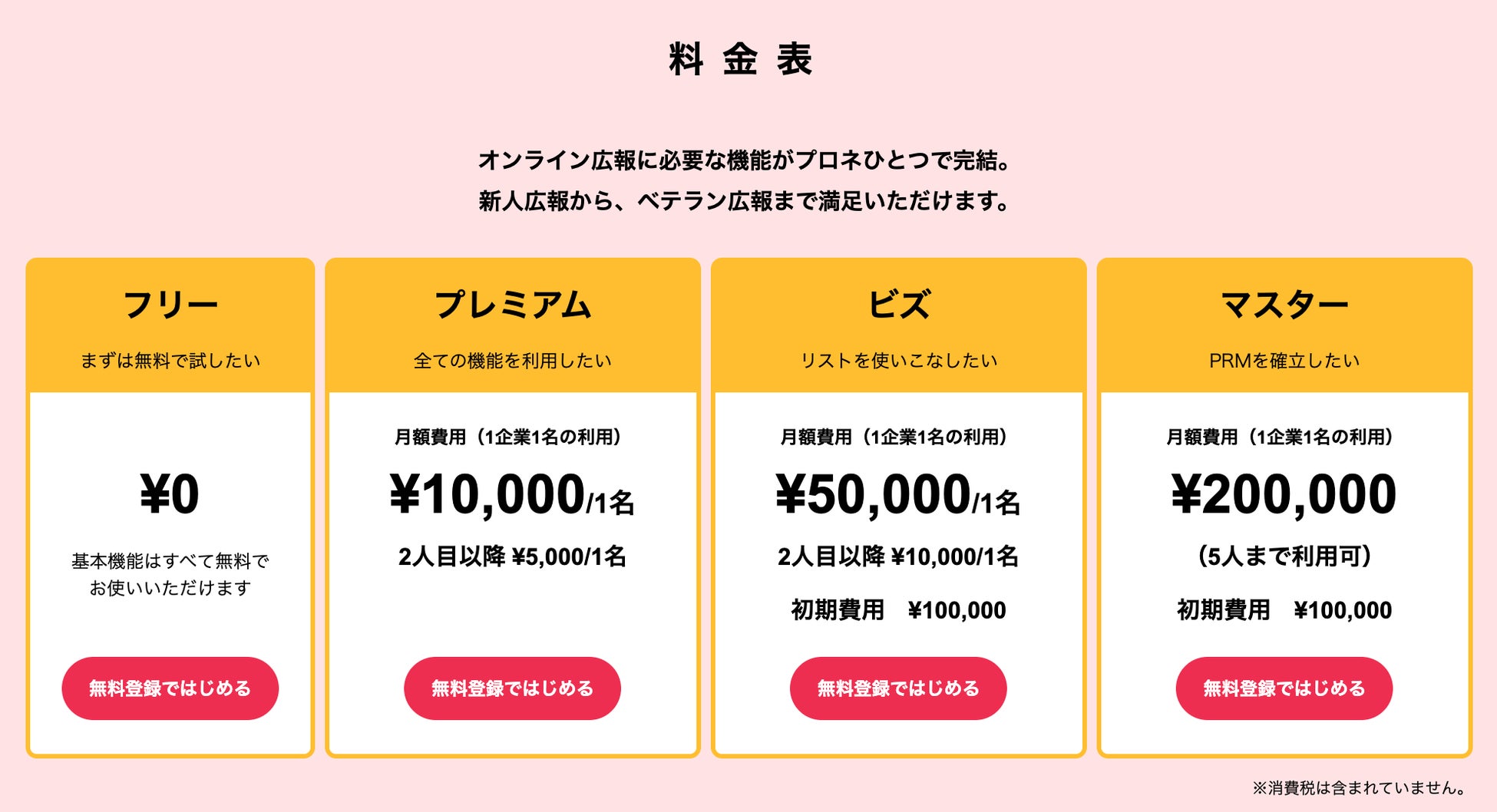
Task: Click the マスター plan heading
Action: point(1284,305)
